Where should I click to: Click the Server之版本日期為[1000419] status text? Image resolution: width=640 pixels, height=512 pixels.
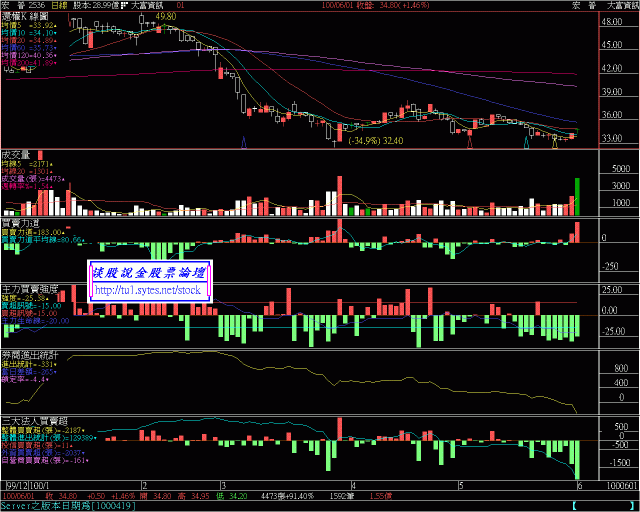(x=68, y=505)
